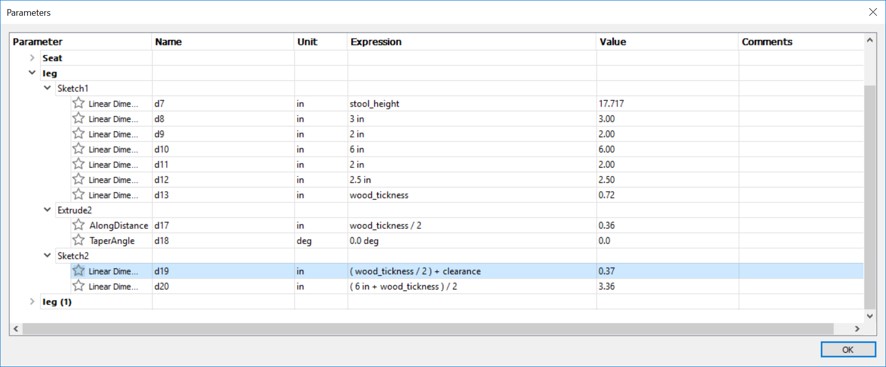The height and width of the screenshot is (367, 886).
Task: Sort by the Expression column header
Action: point(472,42)
